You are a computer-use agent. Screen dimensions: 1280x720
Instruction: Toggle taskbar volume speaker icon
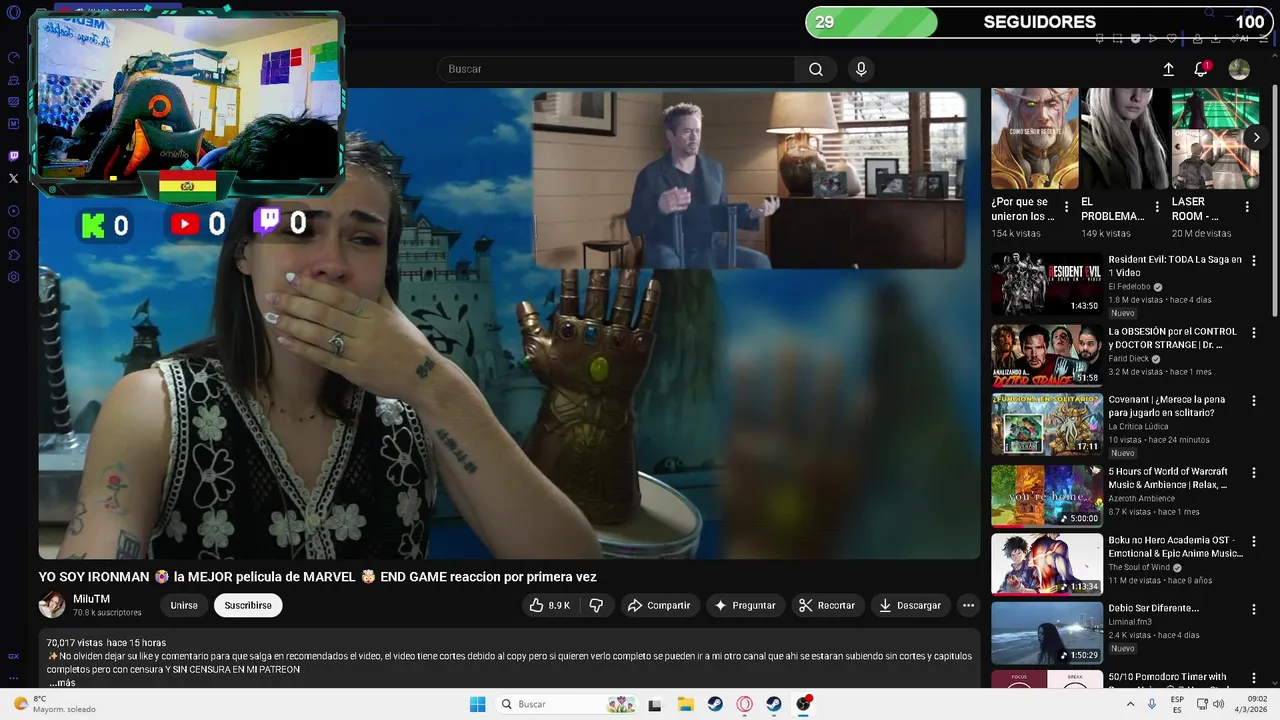tap(1218, 704)
